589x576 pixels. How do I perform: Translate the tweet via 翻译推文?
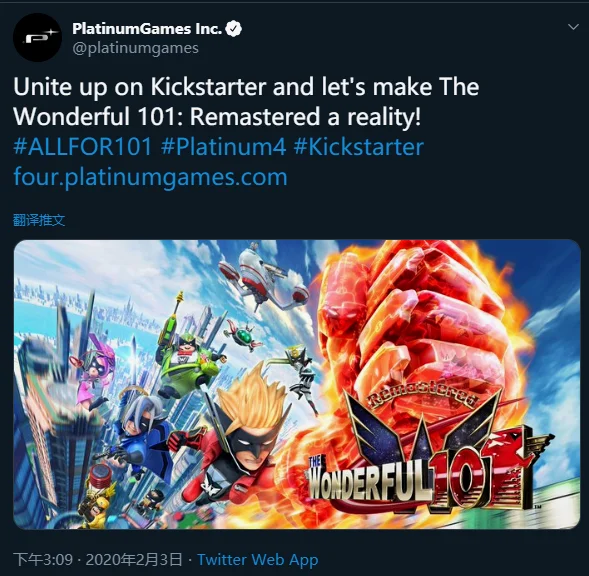click(39, 220)
